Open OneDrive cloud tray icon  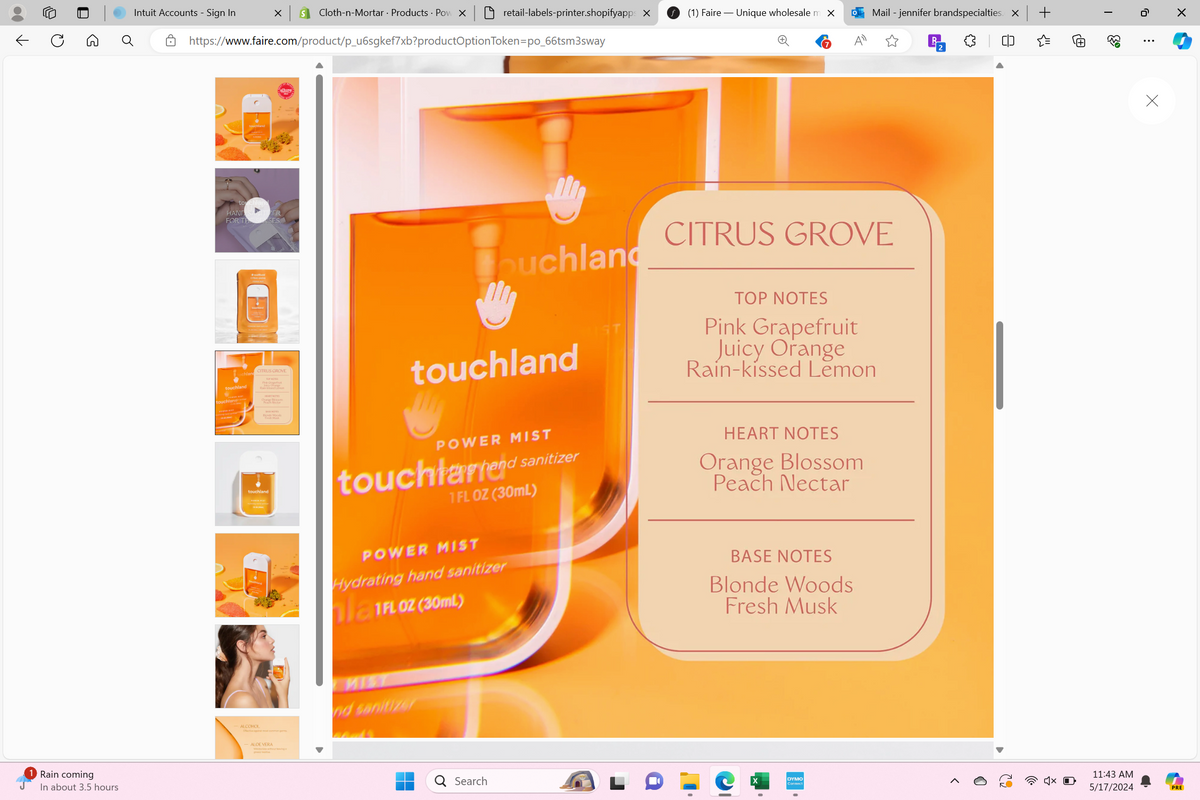(x=980, y=780)
